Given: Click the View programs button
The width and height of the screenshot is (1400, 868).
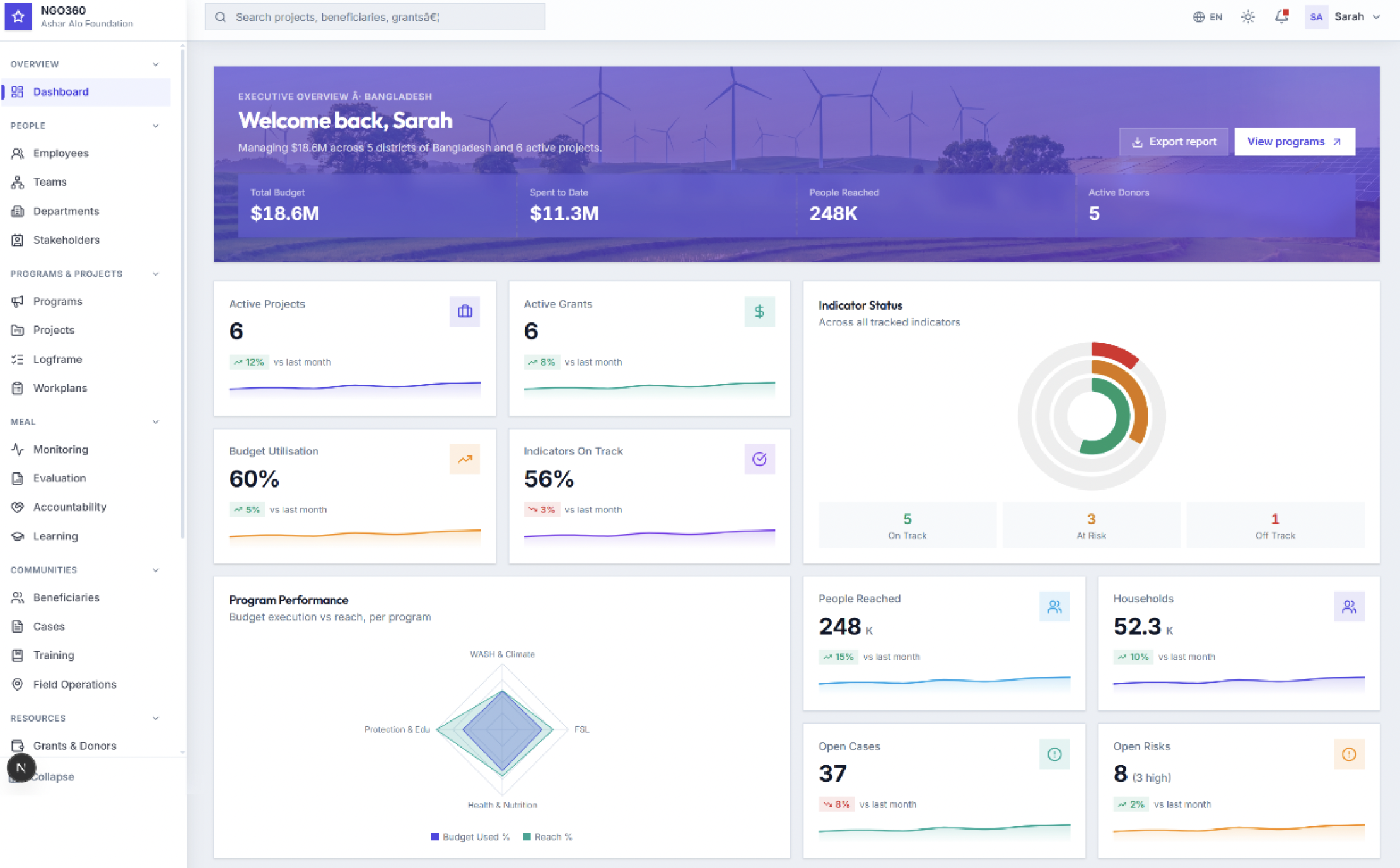Looking at the screenshot, I should pos(1294,142).
